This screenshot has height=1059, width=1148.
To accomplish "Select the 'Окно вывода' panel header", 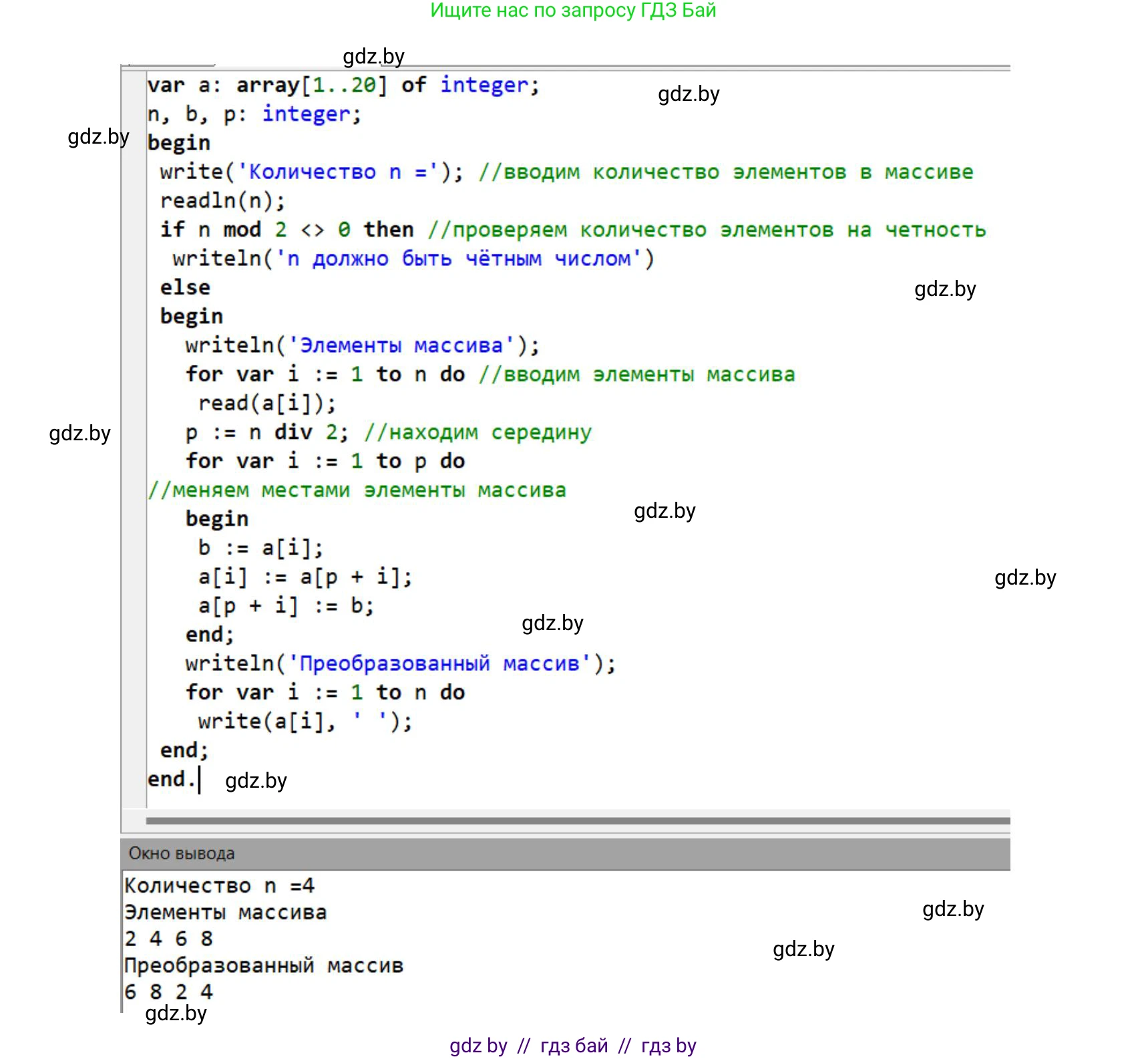I will coord(182,853).
